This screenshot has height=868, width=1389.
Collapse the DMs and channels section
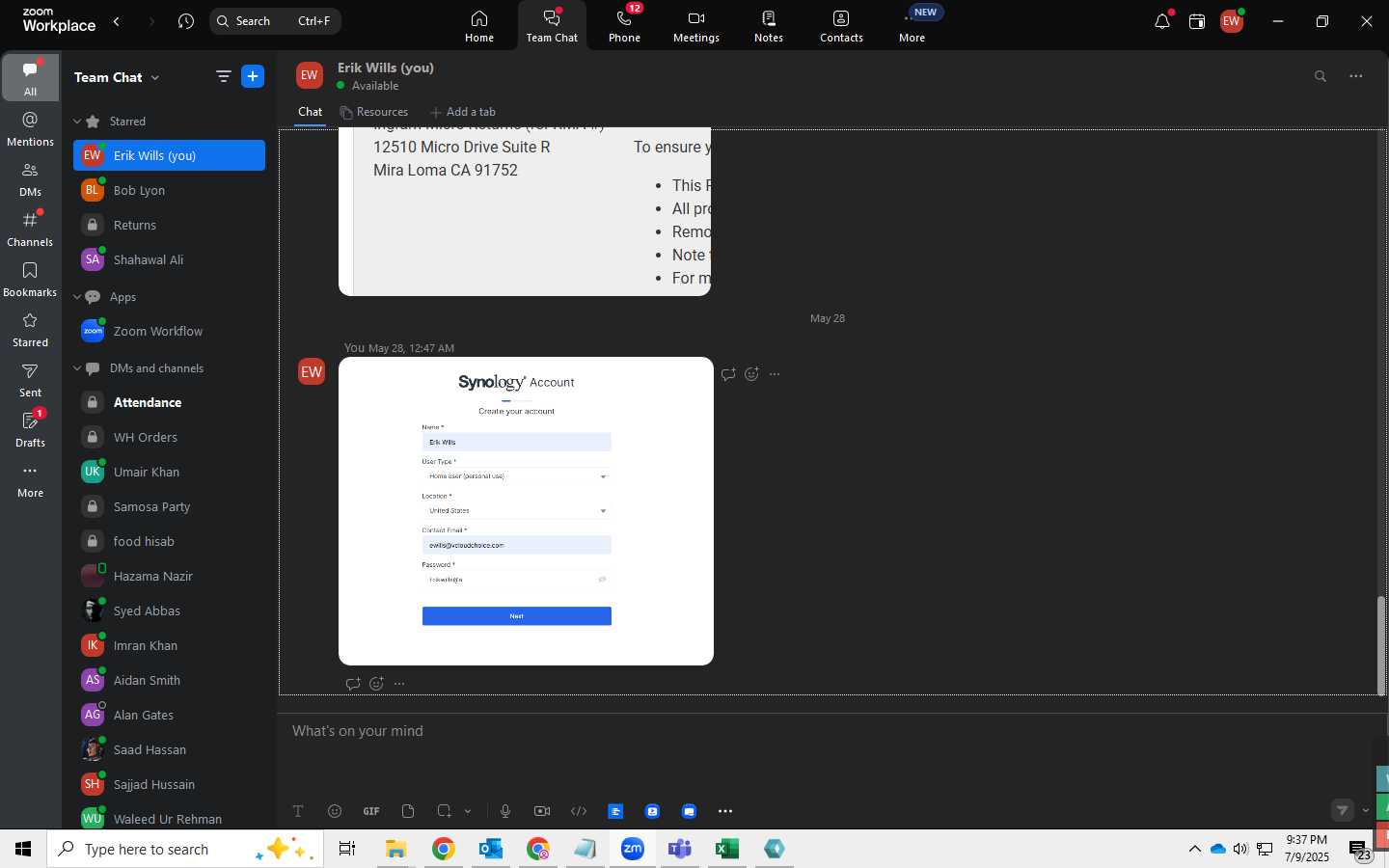pyautogui.click(x=77, y=368)
